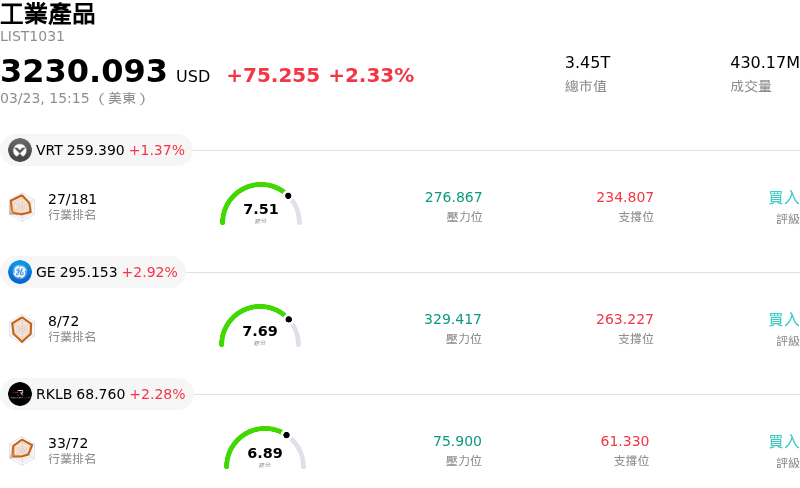Open the radar chart icon for RKLB

pyautogui.click(x=21, y=450)
